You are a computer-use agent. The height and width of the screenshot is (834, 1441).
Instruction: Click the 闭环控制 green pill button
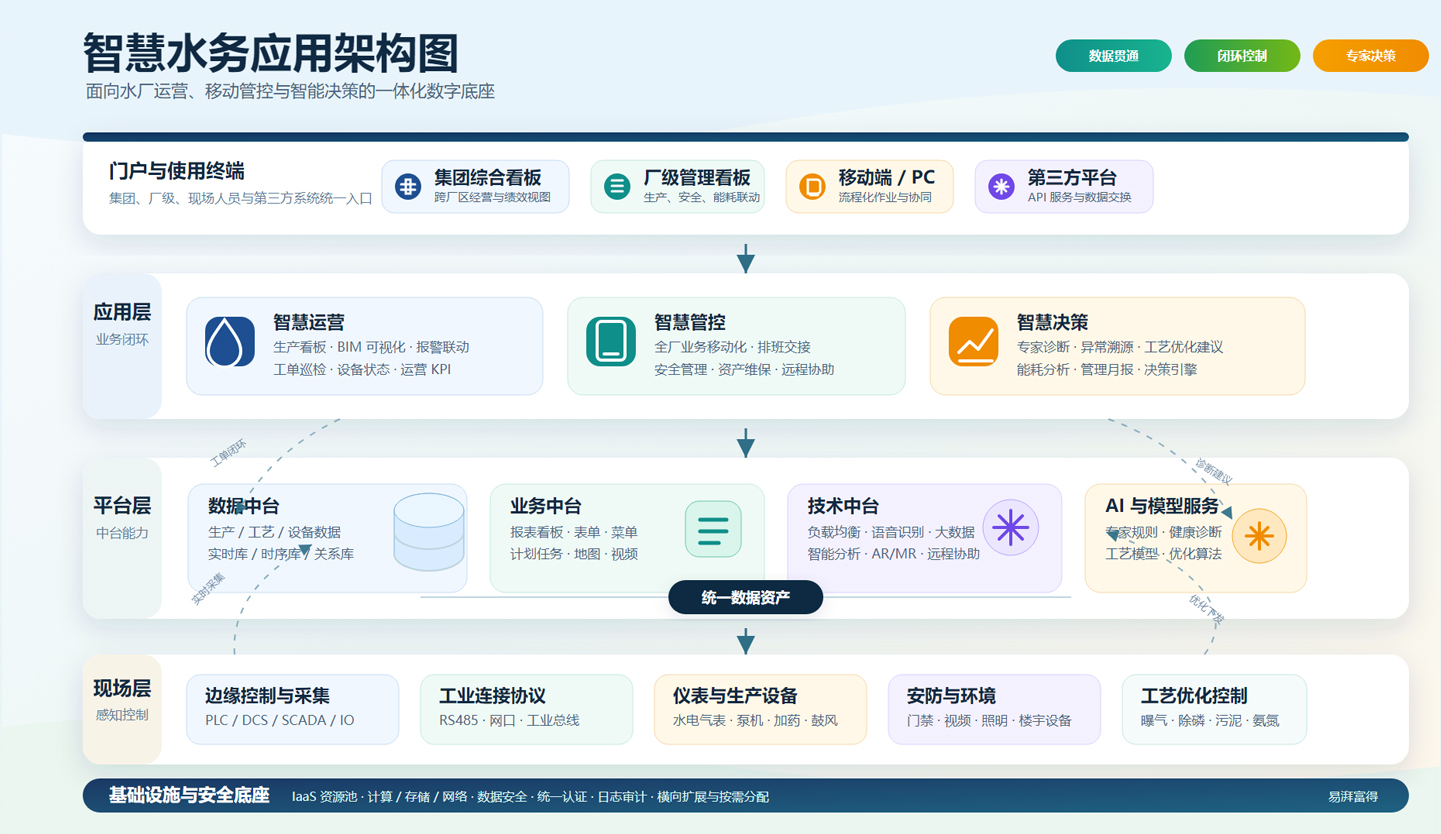coord(1242,56)
